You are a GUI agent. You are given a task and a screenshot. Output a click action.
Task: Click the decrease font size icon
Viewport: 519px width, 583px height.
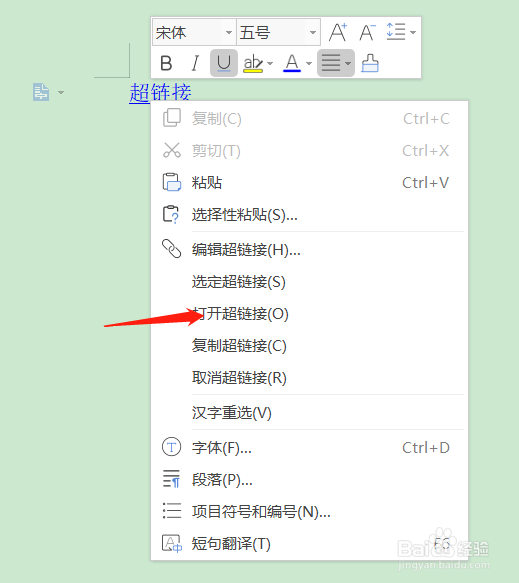[367, 32]
